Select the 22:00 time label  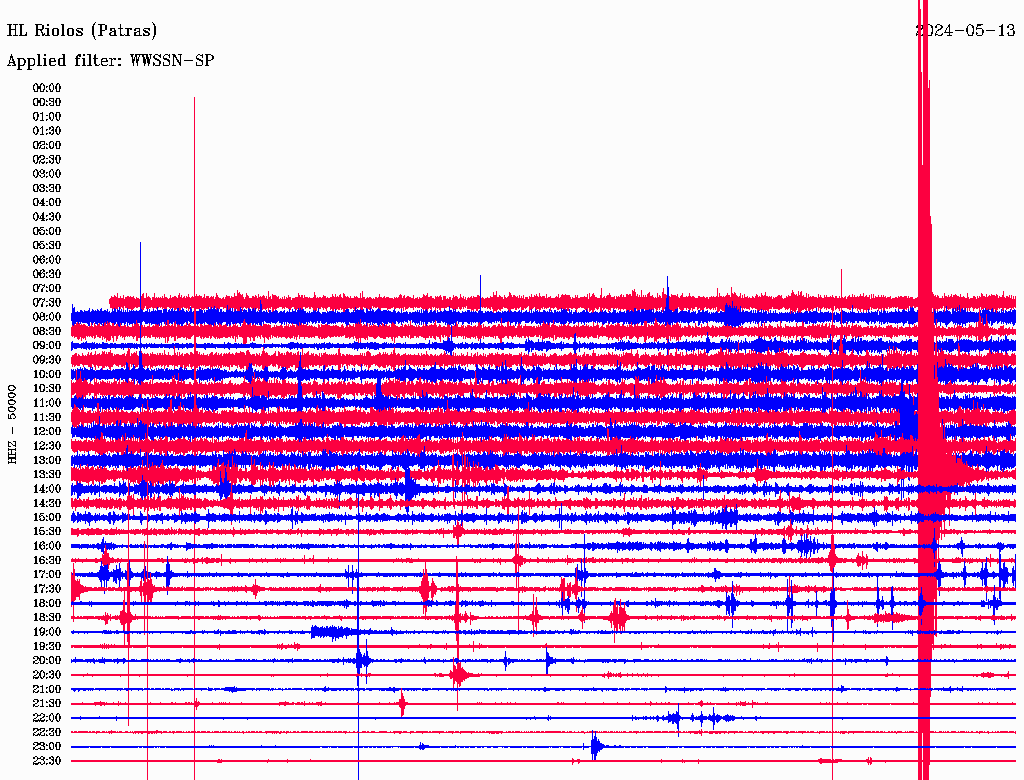pyautogui.click(x=47, y=718)
